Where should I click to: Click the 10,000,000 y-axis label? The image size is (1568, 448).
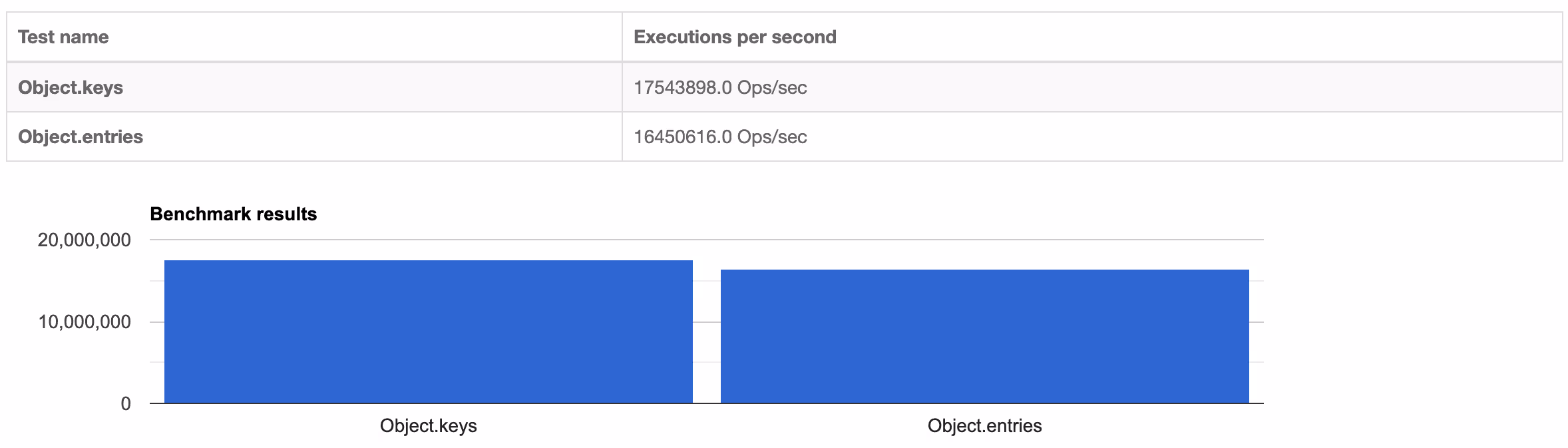tap(85, 322)
